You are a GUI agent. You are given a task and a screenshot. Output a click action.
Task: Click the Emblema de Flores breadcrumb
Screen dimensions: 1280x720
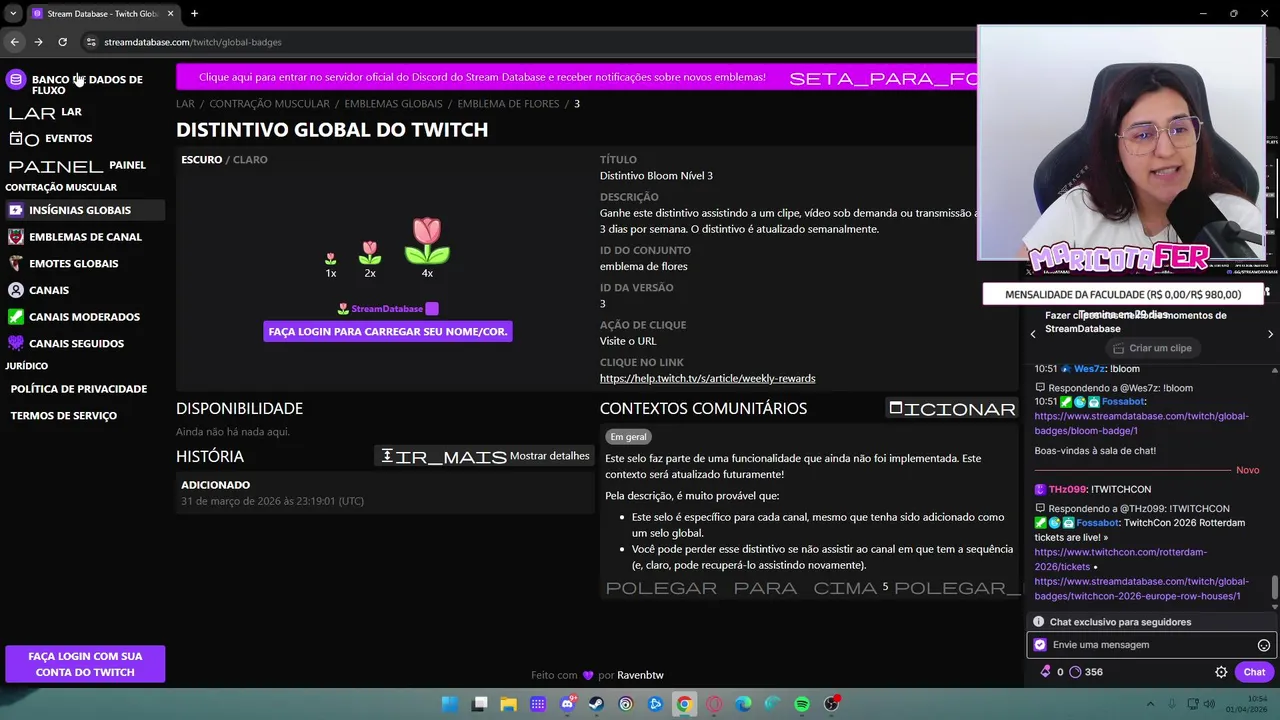tap(508, 104)
